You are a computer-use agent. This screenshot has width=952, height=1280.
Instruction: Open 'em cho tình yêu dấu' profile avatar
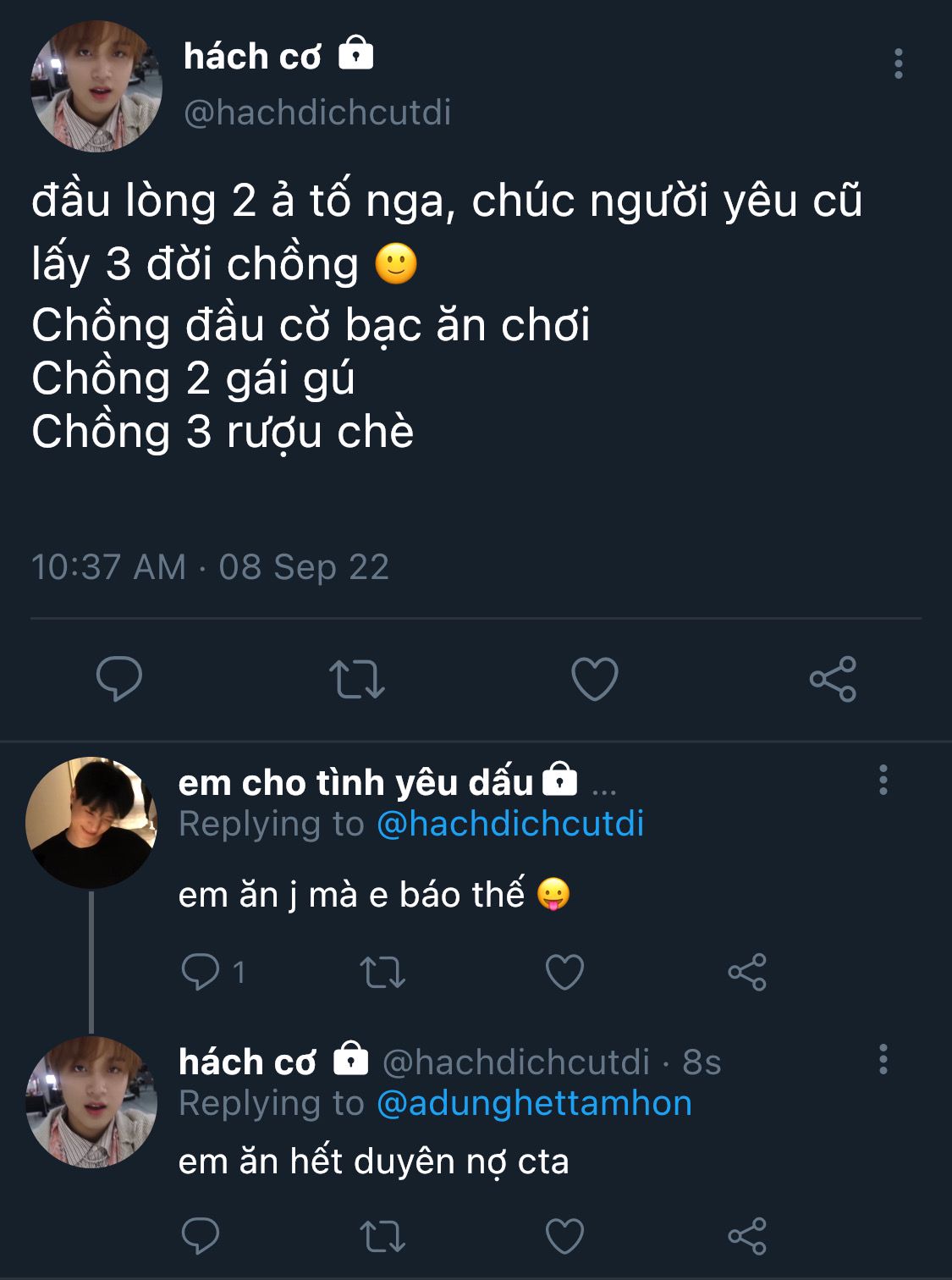tap(91, 823)
